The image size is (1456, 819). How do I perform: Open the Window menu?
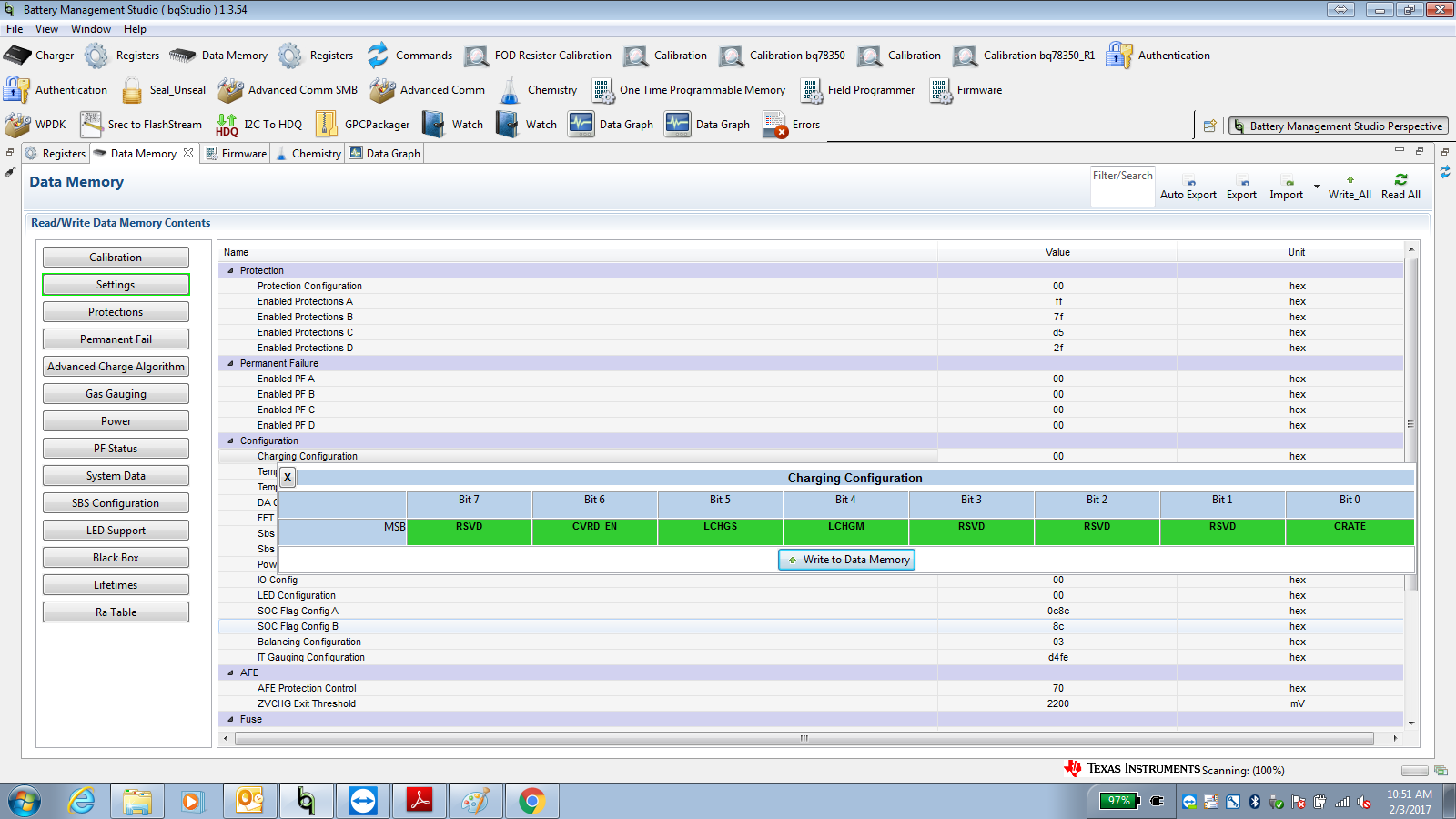[x=91, y=29]
